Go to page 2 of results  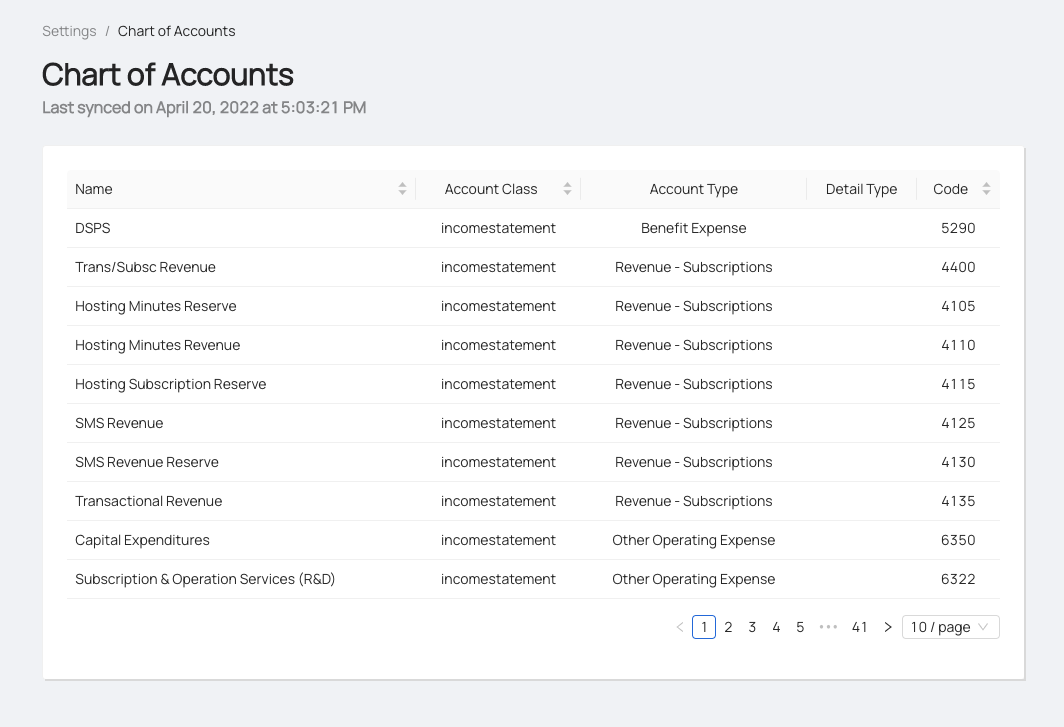(728, 627)
